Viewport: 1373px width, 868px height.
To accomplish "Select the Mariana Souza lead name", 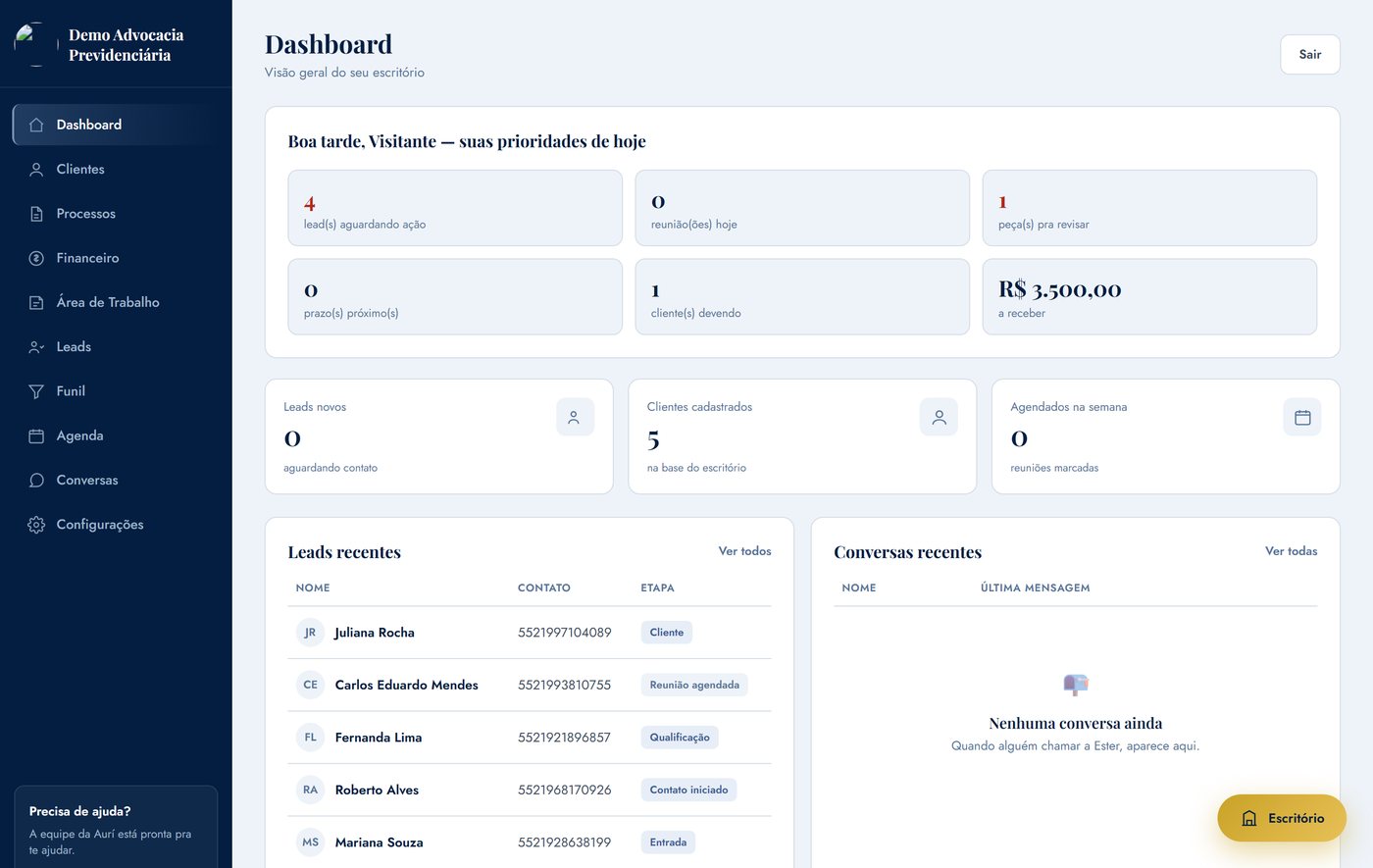I will (x=380, y=842).
